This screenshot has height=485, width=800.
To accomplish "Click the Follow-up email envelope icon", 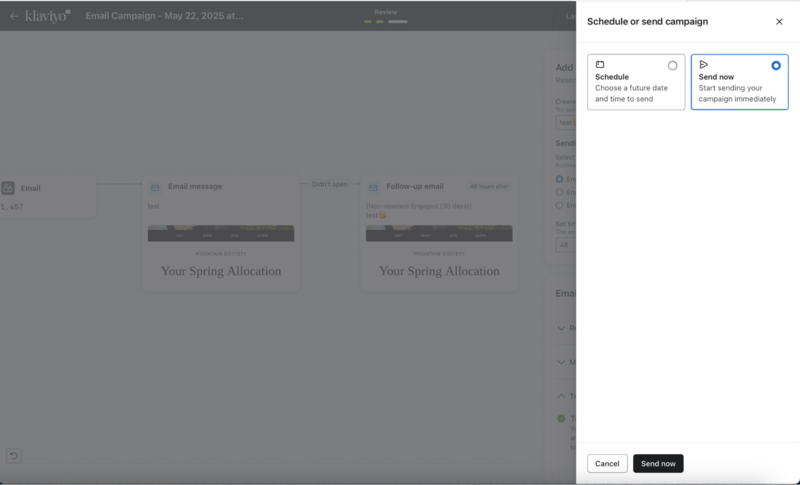I will [x=373, y=187].
